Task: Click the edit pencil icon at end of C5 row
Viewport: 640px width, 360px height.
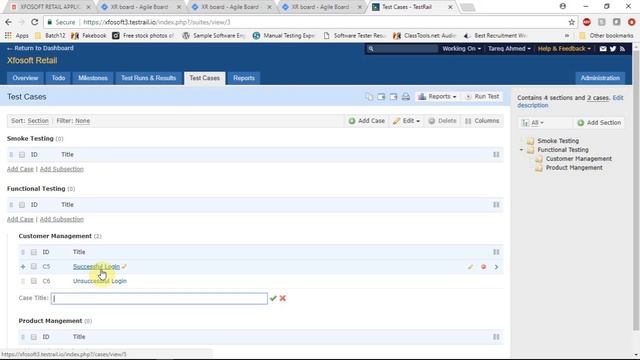Action: tap(471, 267)
